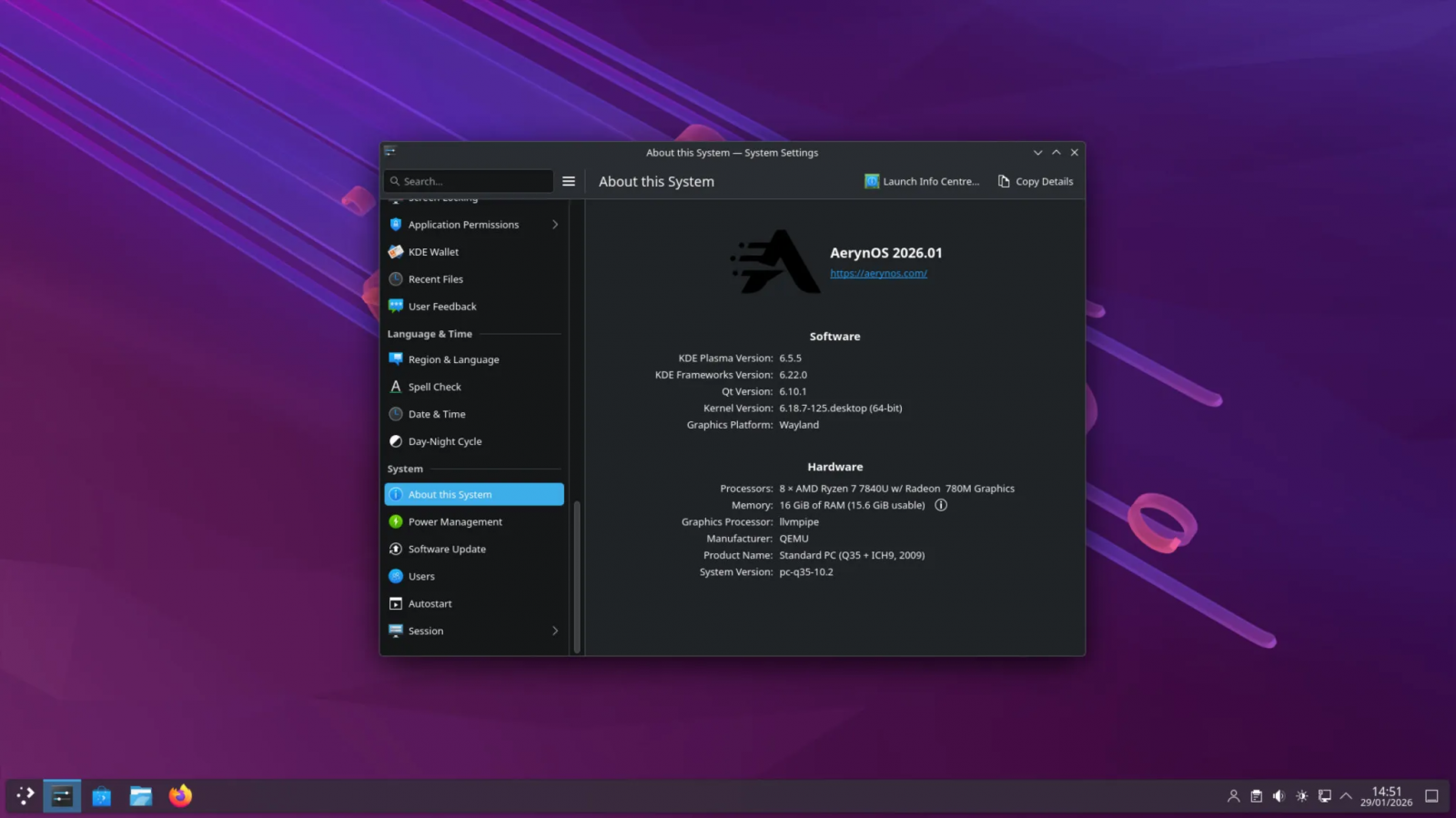The width and height of the screenshot is (1456, 818).
Task: Open KDE Wallet settings
Action: click(x=433, y=252)
